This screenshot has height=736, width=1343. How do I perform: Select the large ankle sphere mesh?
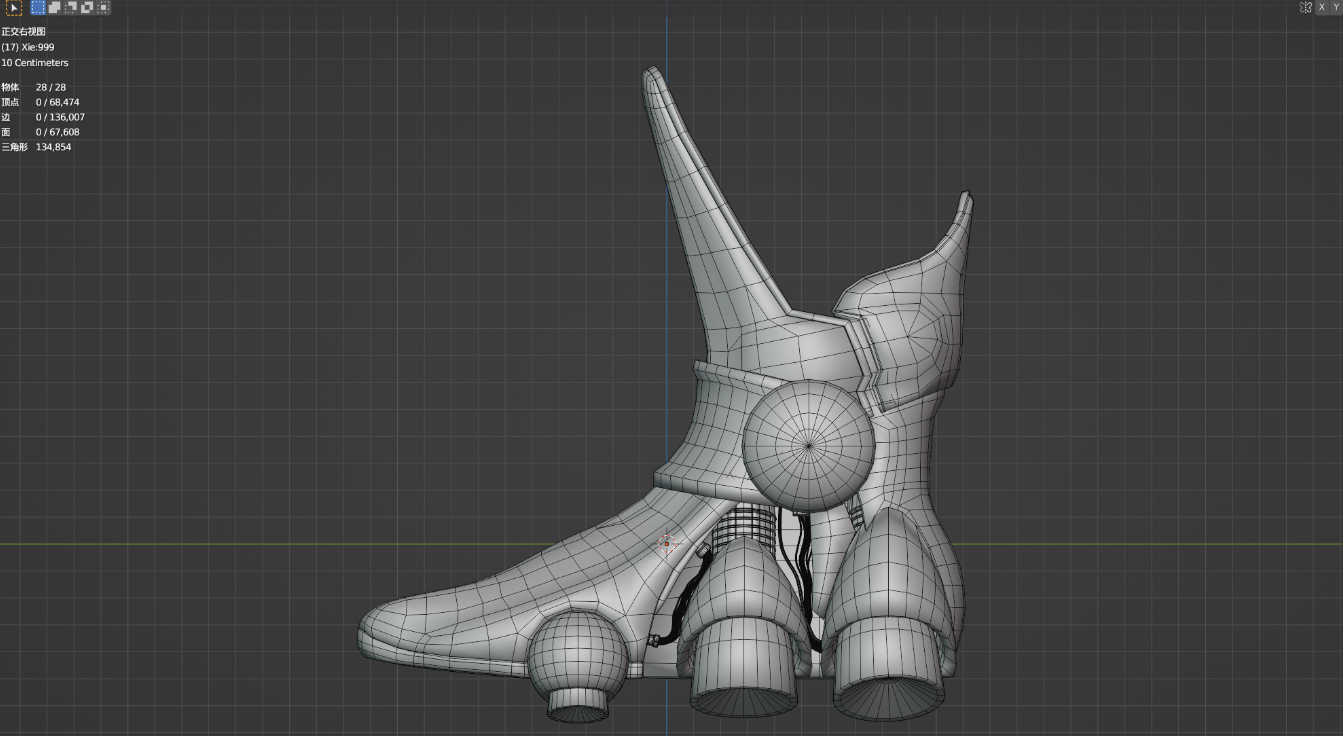809,445
